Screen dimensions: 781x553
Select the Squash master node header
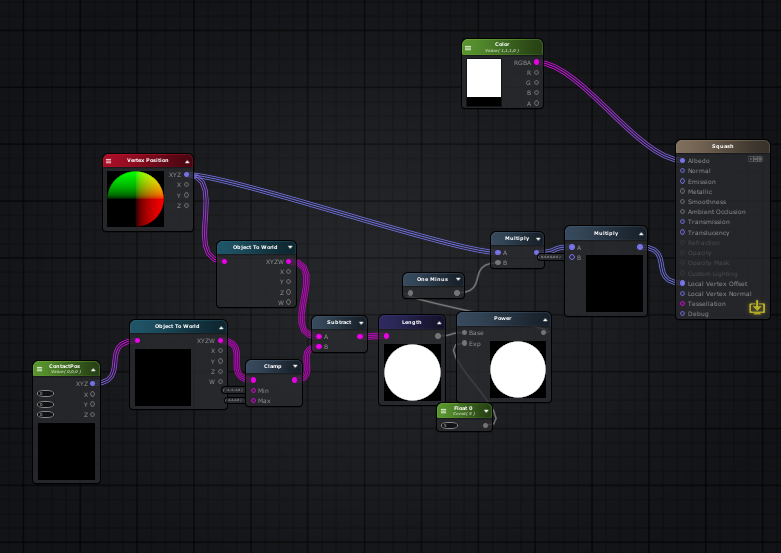(x=722, y=146)
